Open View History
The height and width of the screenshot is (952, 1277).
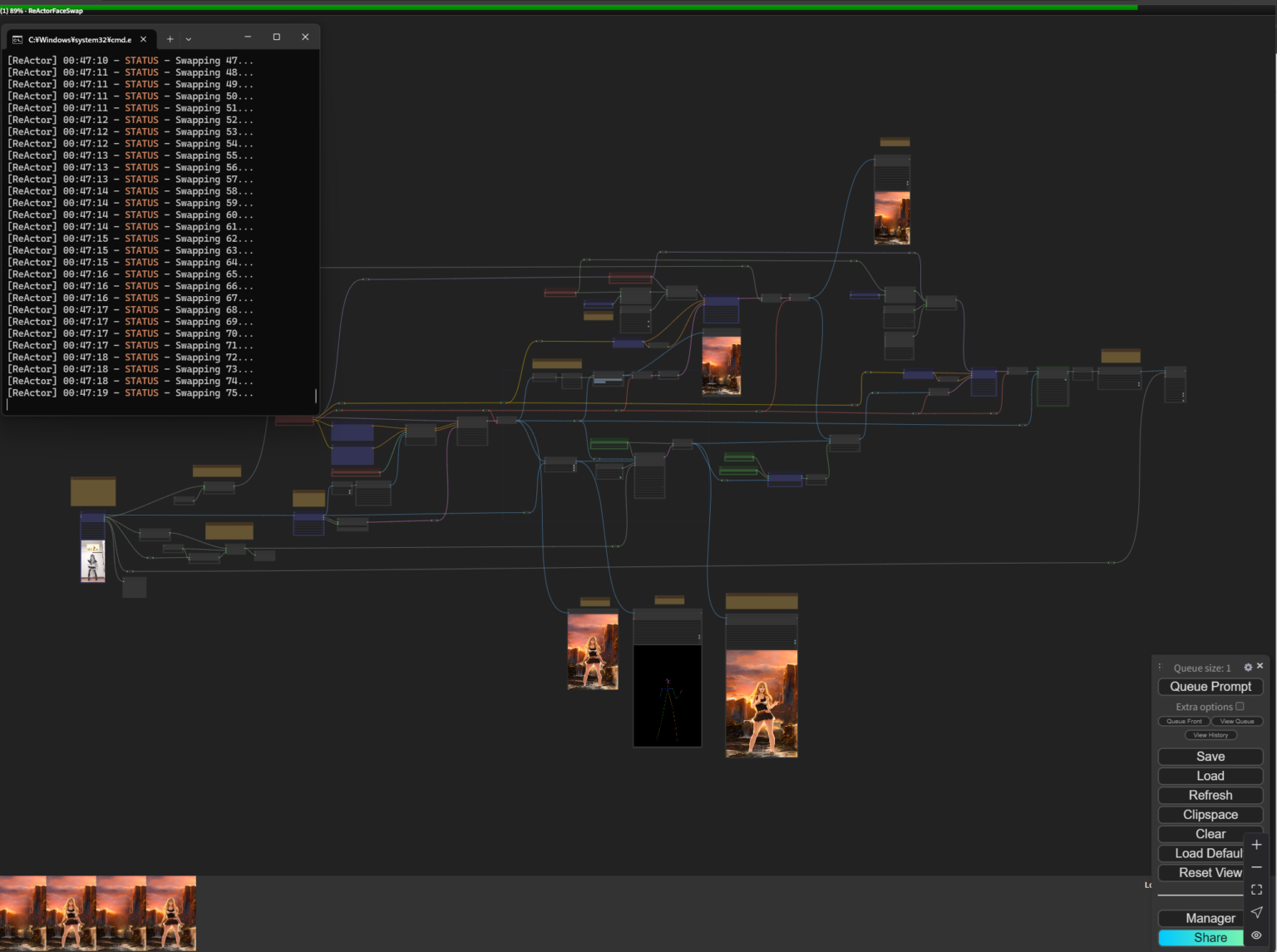pyautogui.click(x=1210, y=735)
